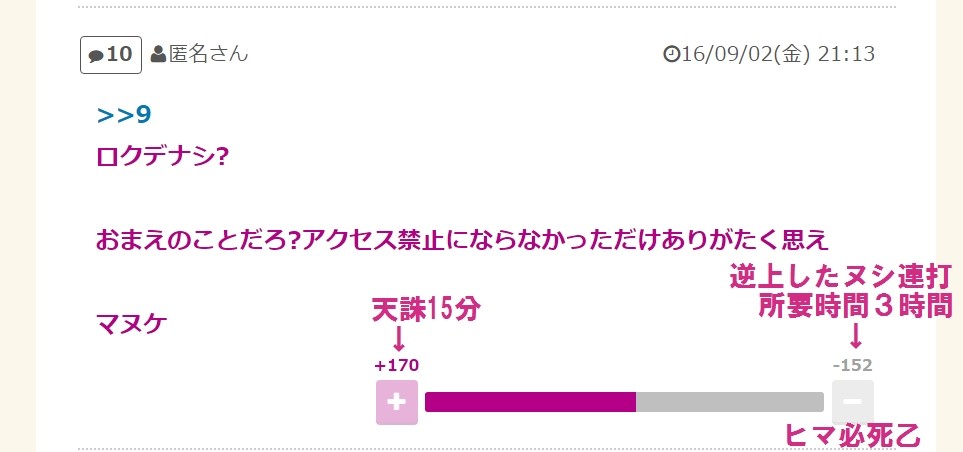963x452 pixels.
Task: Click the 匿名さん username
Action: [208, 54]
